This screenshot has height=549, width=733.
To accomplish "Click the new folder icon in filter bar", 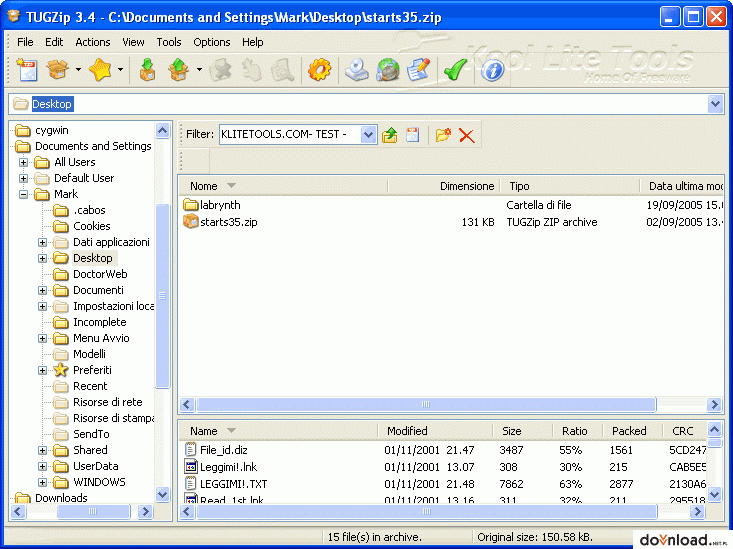I will [x=443, y=135].
